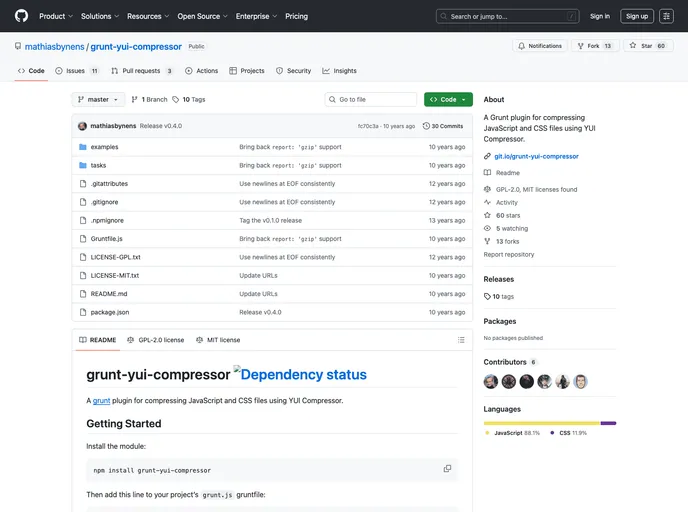Expand the Enterprise menu
The width and height of the screenshot is (688, 512).
[x=256, y=16]
